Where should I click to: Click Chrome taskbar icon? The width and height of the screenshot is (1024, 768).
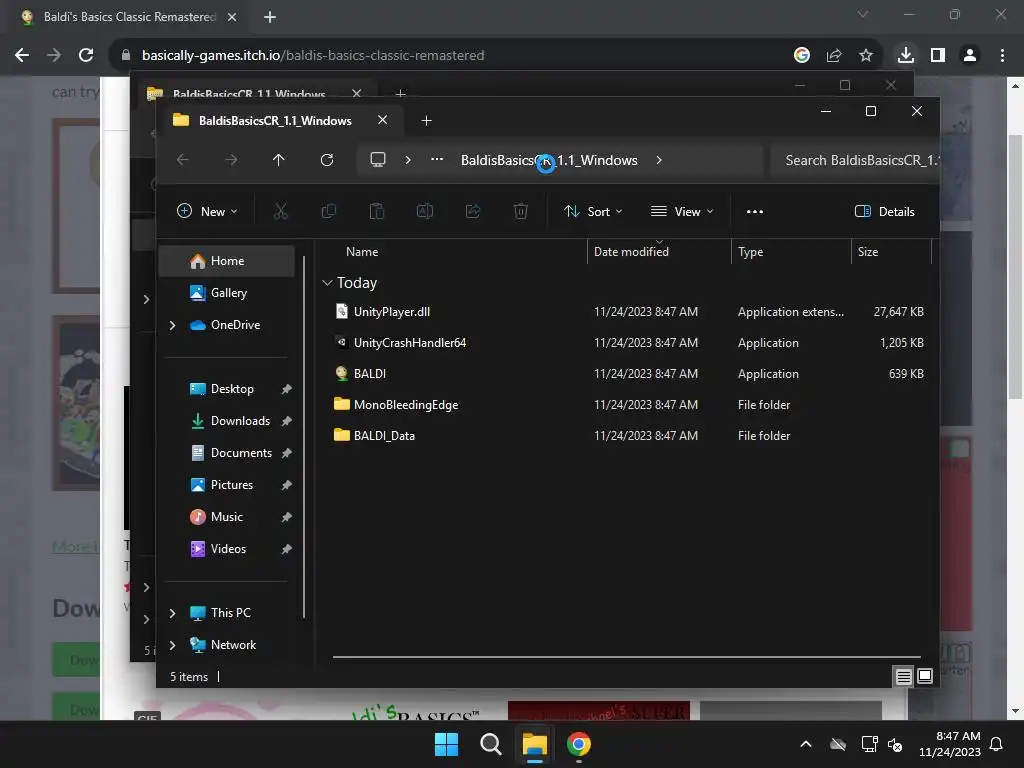[579, 744]
